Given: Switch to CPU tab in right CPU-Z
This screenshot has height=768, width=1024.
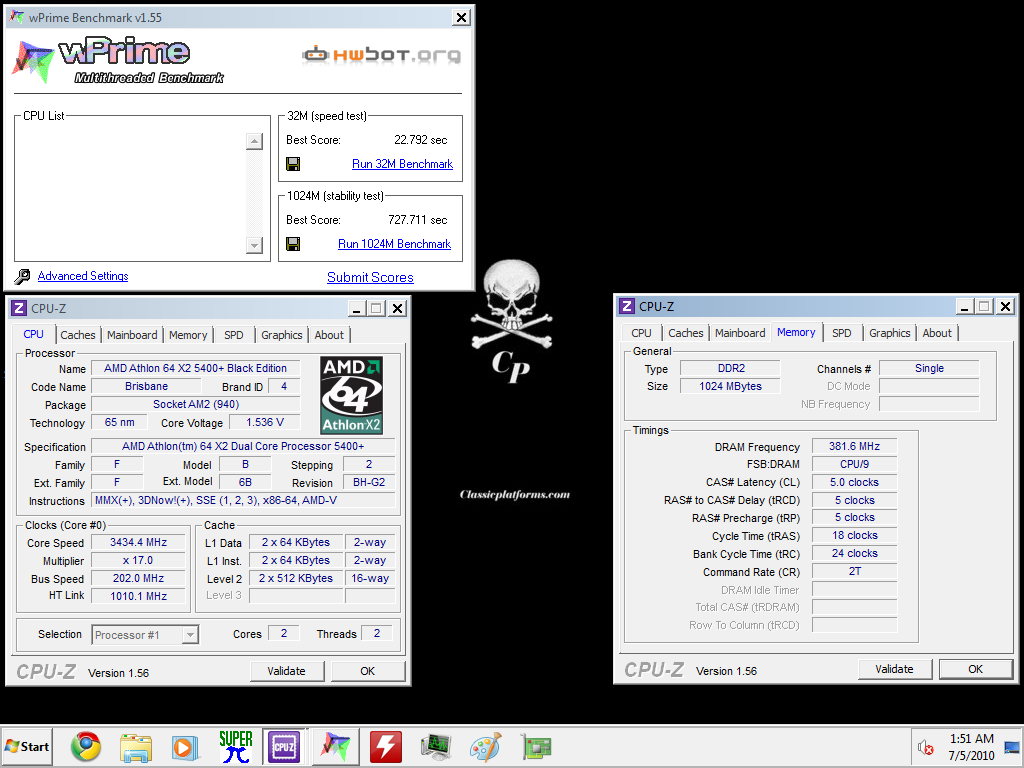Looking at the screenshot, I should pos(641,333).
